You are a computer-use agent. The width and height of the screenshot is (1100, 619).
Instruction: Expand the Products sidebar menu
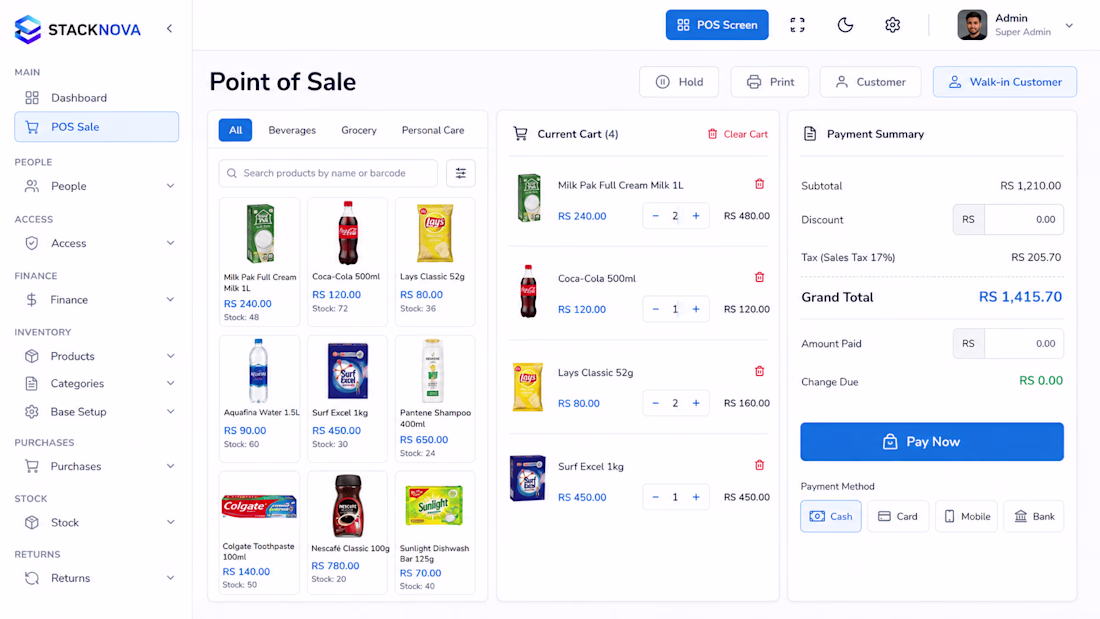[96, 356]
